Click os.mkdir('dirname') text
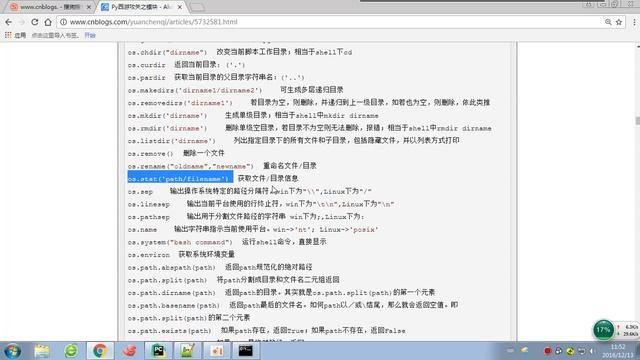The image size is (640, 360). pos(167,116)
